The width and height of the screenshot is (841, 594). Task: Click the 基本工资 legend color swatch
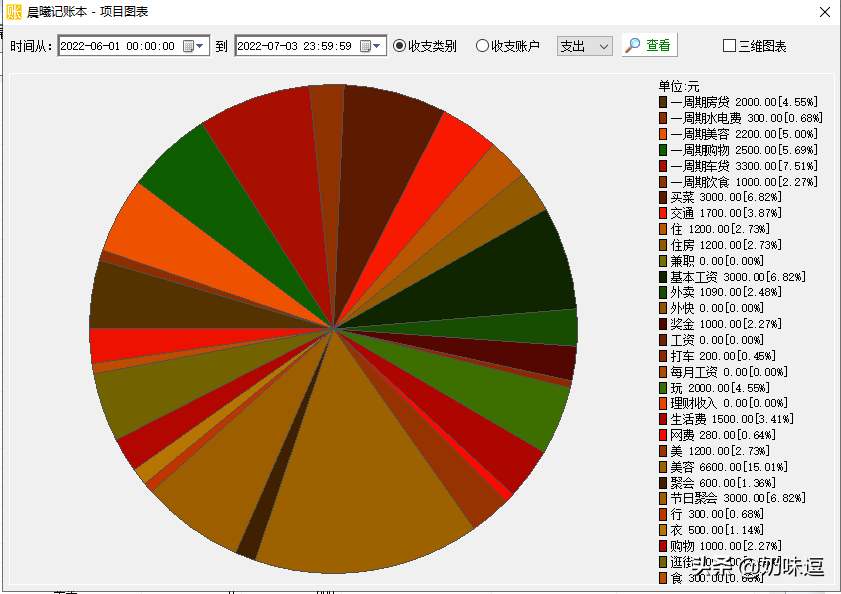[663, 276]
